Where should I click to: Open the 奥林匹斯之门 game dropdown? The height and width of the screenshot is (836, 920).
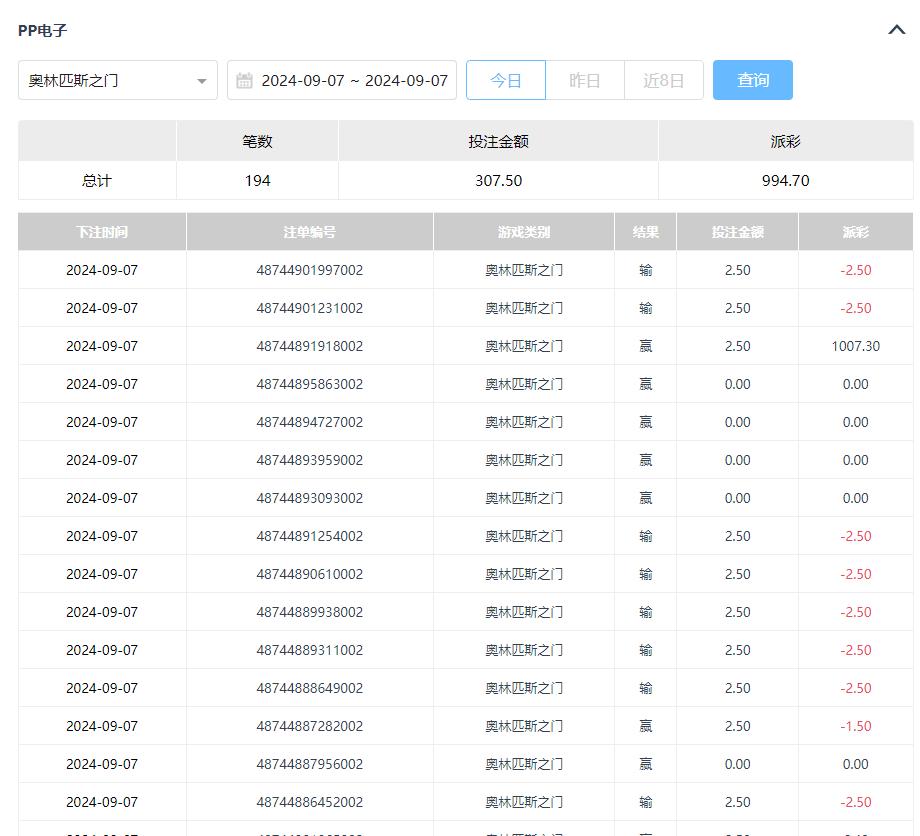117,80
